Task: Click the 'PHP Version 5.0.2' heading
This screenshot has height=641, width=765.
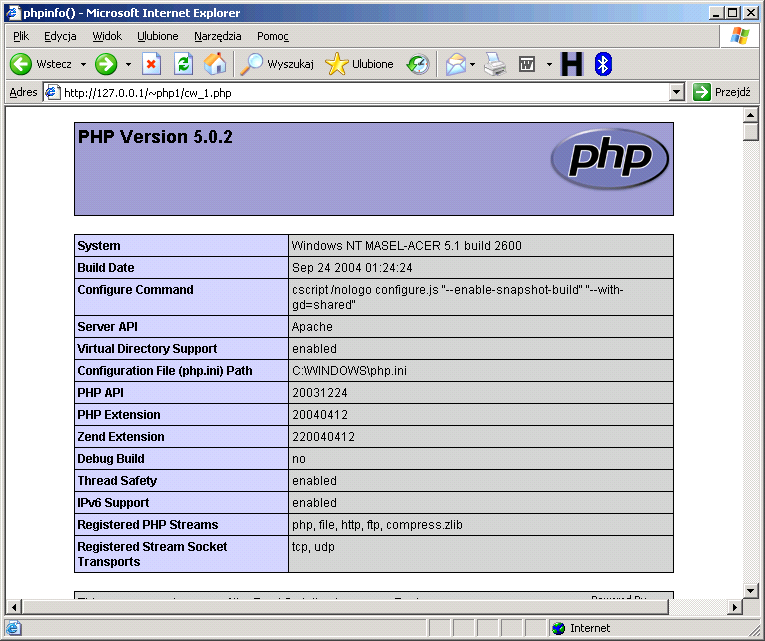Action: [155, 137]
